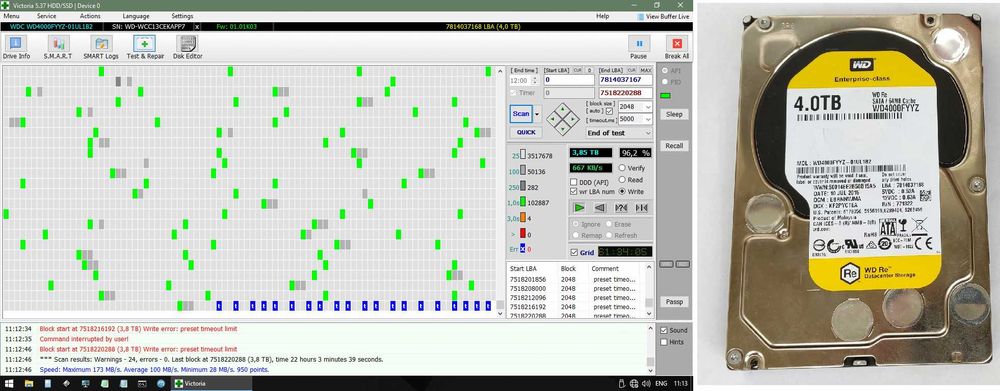The width and height of the screenshot is (1000, 391).
Task: Toggle the Sound checkbox
Action: (x=664, y=330)
